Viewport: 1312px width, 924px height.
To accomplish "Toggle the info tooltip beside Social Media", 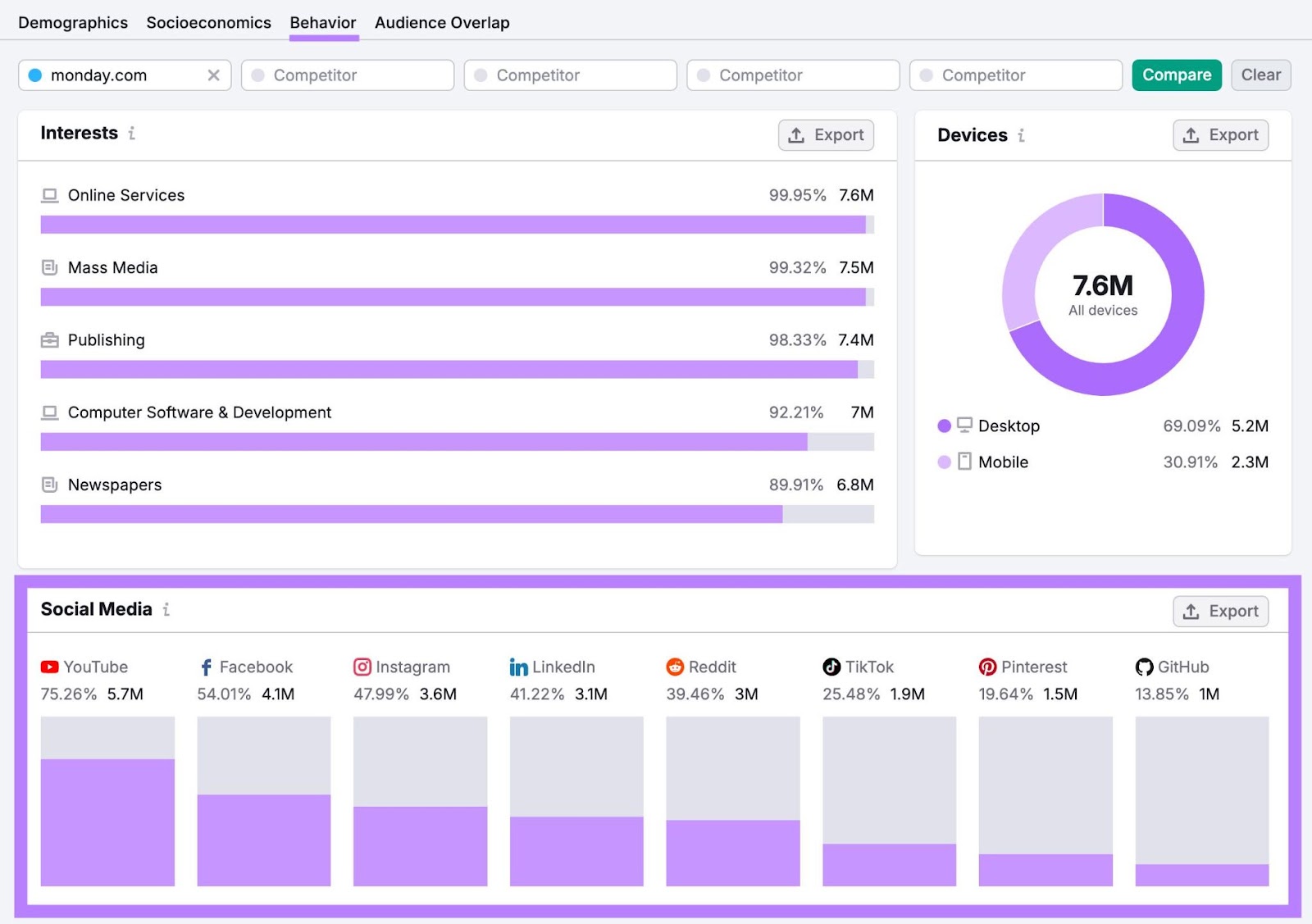I will [167, 610].
